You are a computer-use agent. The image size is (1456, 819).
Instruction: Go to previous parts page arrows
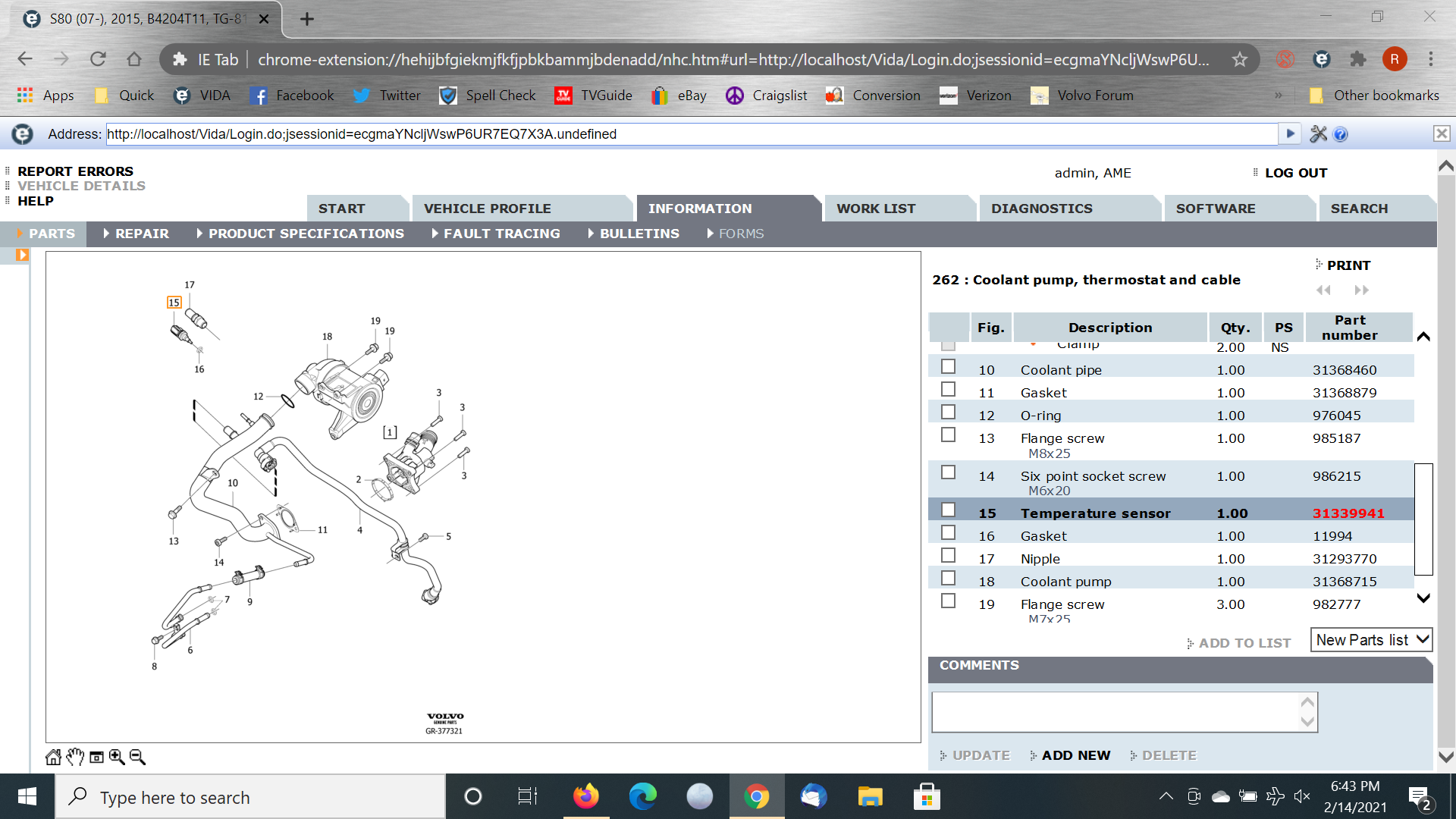point(1323,290)
